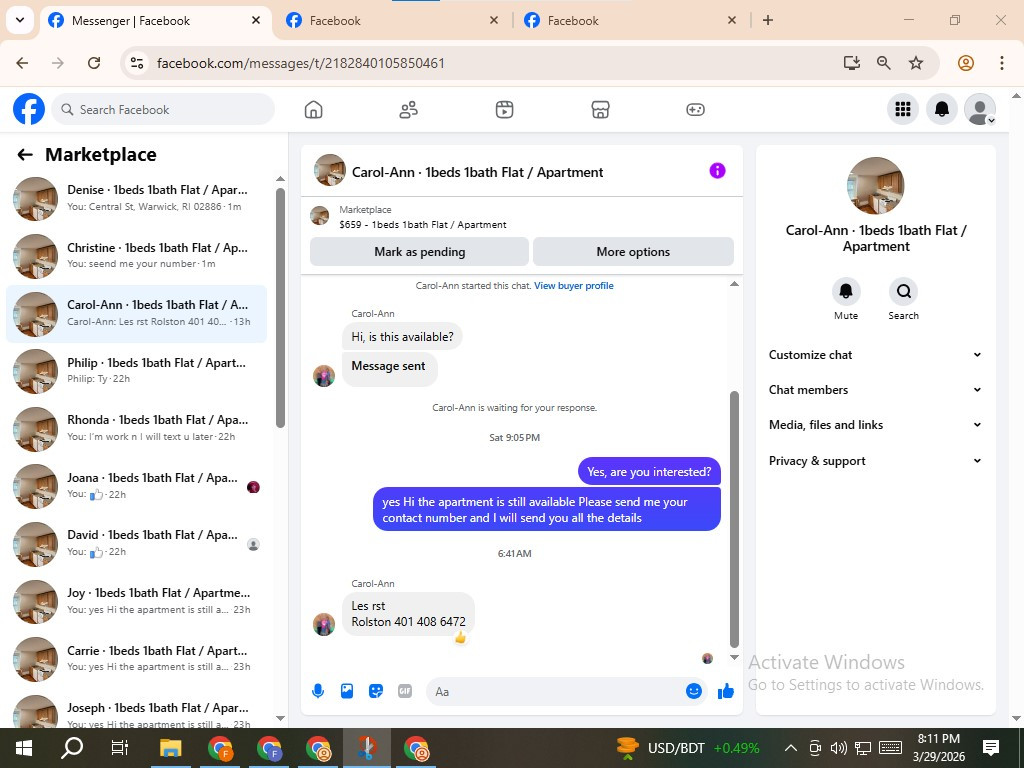
Task: Open Windows Start menu
Action: (24, 748)
